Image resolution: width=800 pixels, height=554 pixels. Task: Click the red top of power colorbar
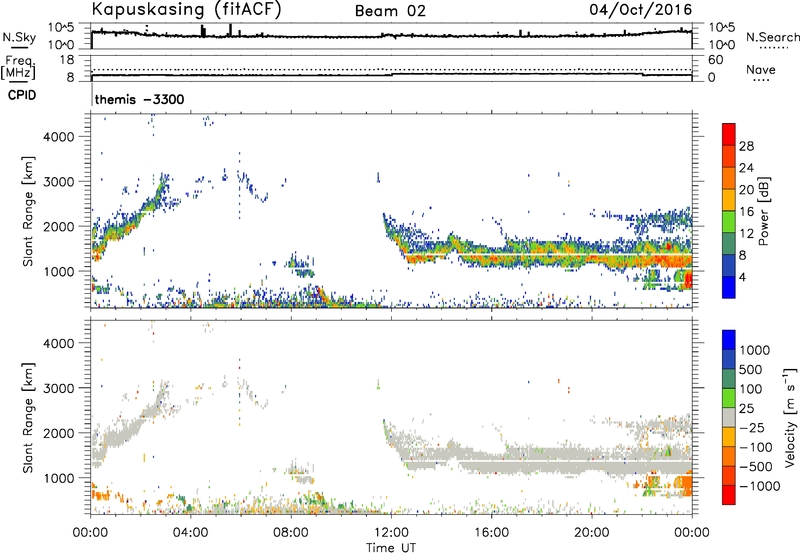click(729, 135)
